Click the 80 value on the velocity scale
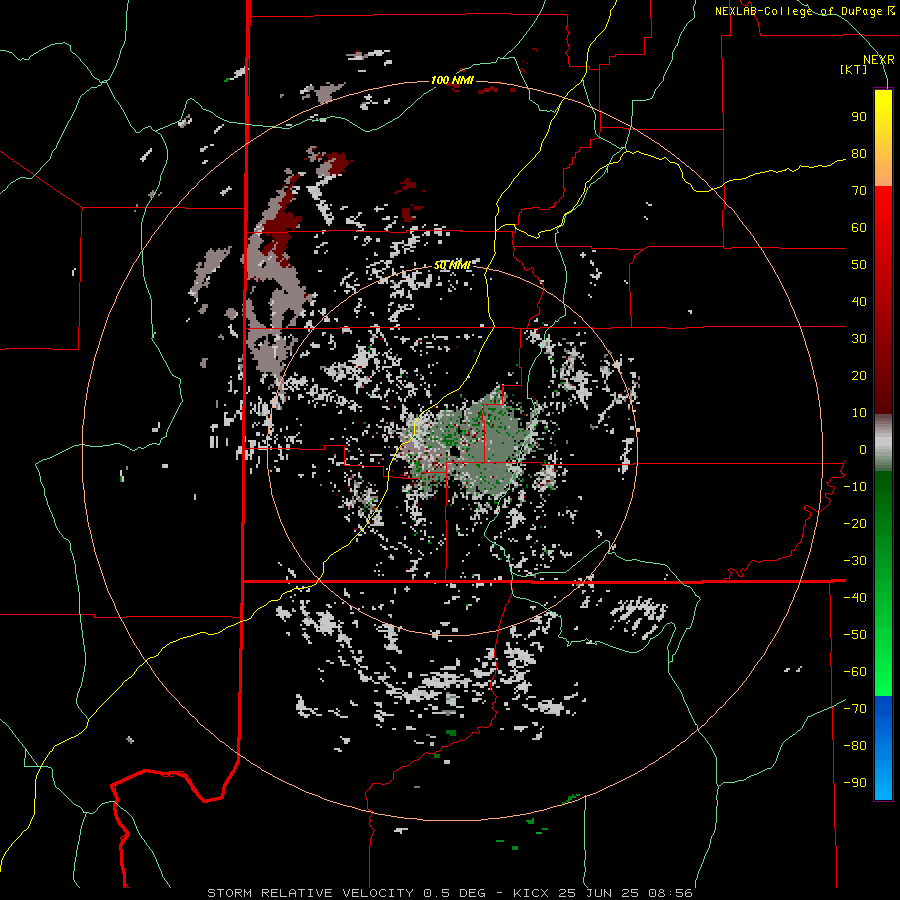Viewport: 900px width, 900px height. (x=859, y=154)
